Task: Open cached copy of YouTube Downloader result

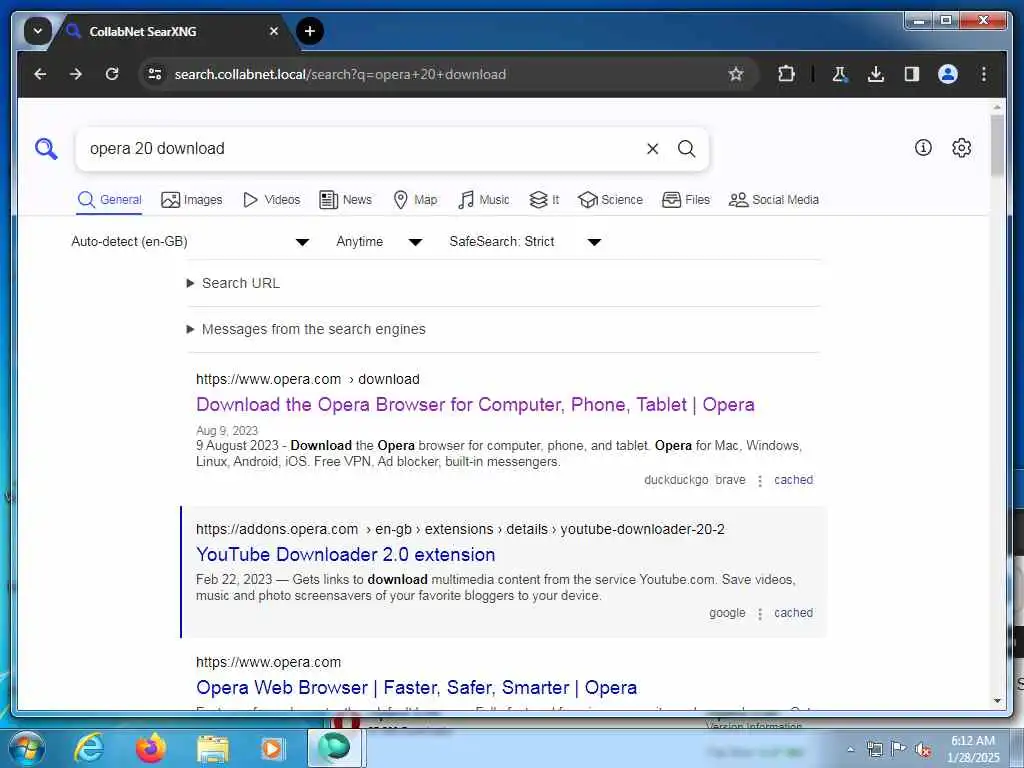Action: [x=793, y=613]
